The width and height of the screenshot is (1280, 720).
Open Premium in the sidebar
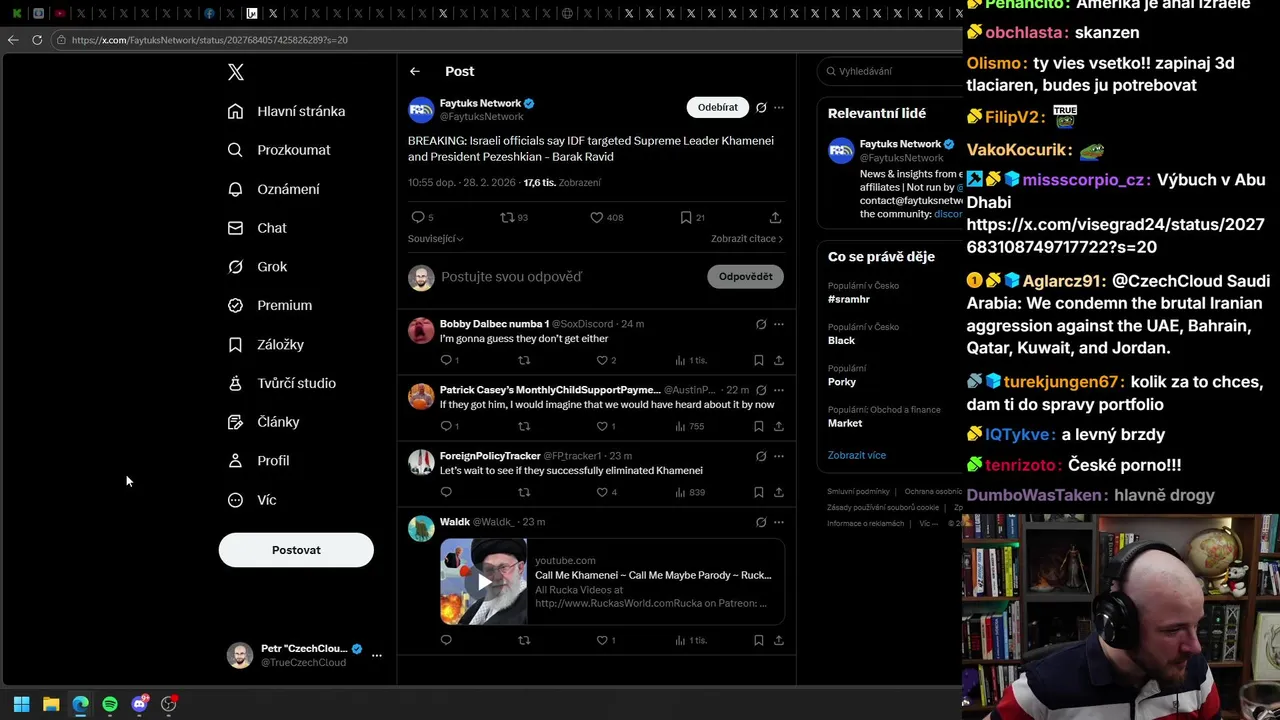click(270, 305)
